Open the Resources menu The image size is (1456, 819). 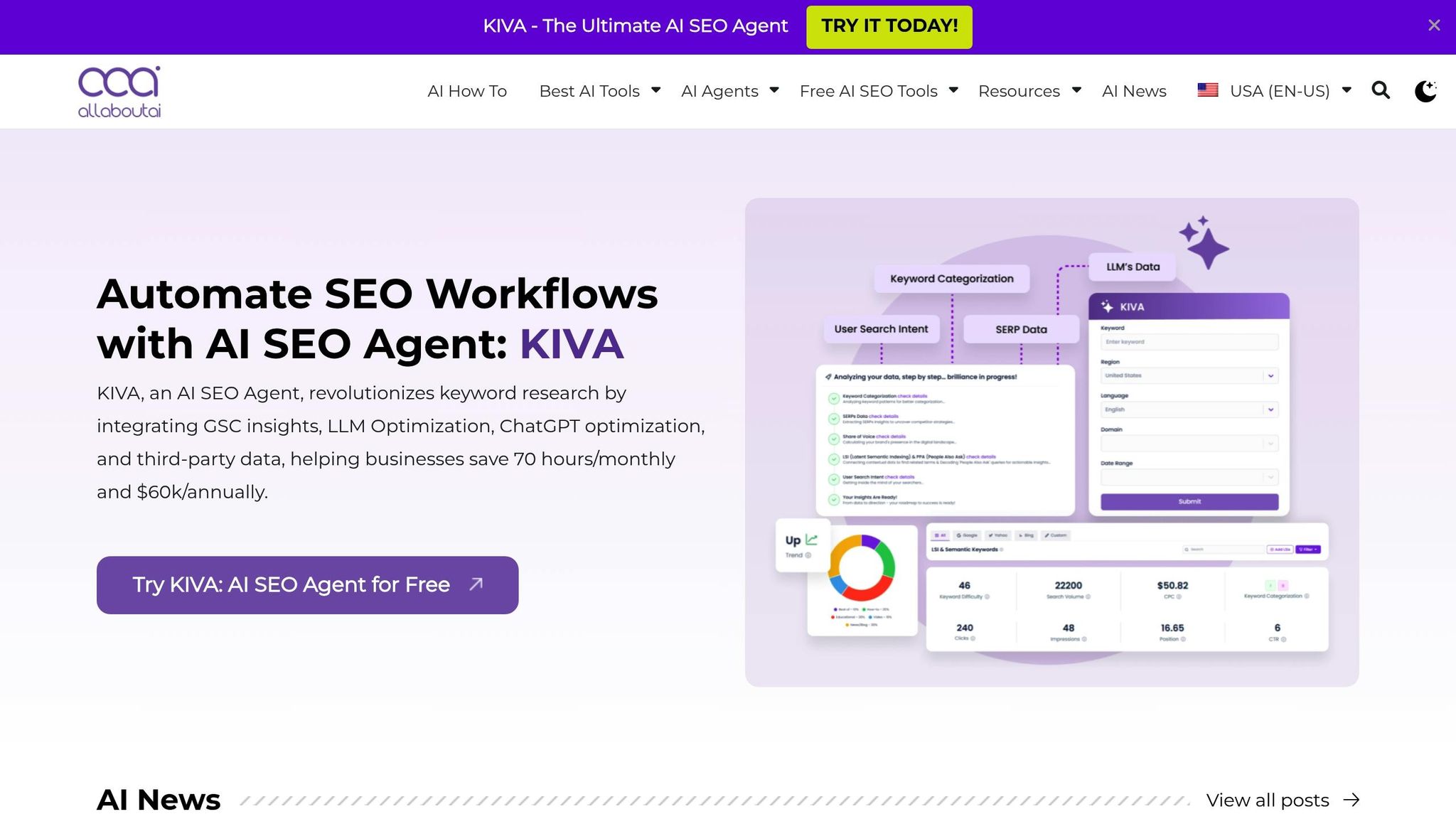coord(1019,91)
